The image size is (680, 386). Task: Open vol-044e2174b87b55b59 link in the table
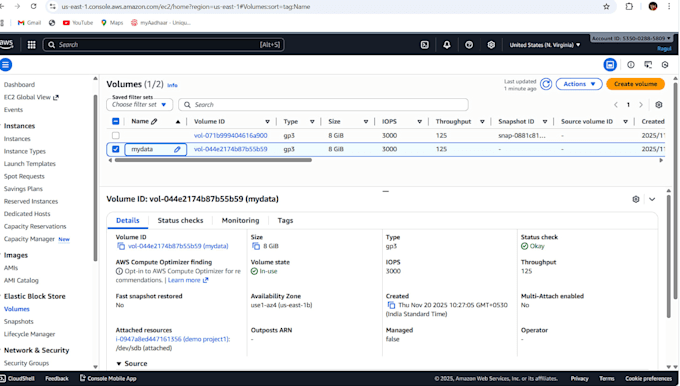tap(231, 149)
